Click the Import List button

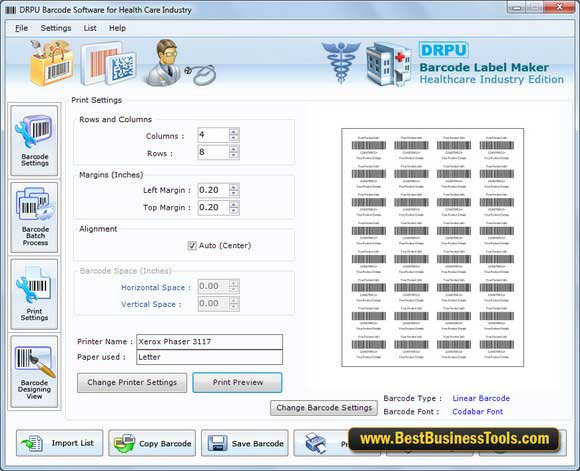pyautogui.click(x=60, y=443)
